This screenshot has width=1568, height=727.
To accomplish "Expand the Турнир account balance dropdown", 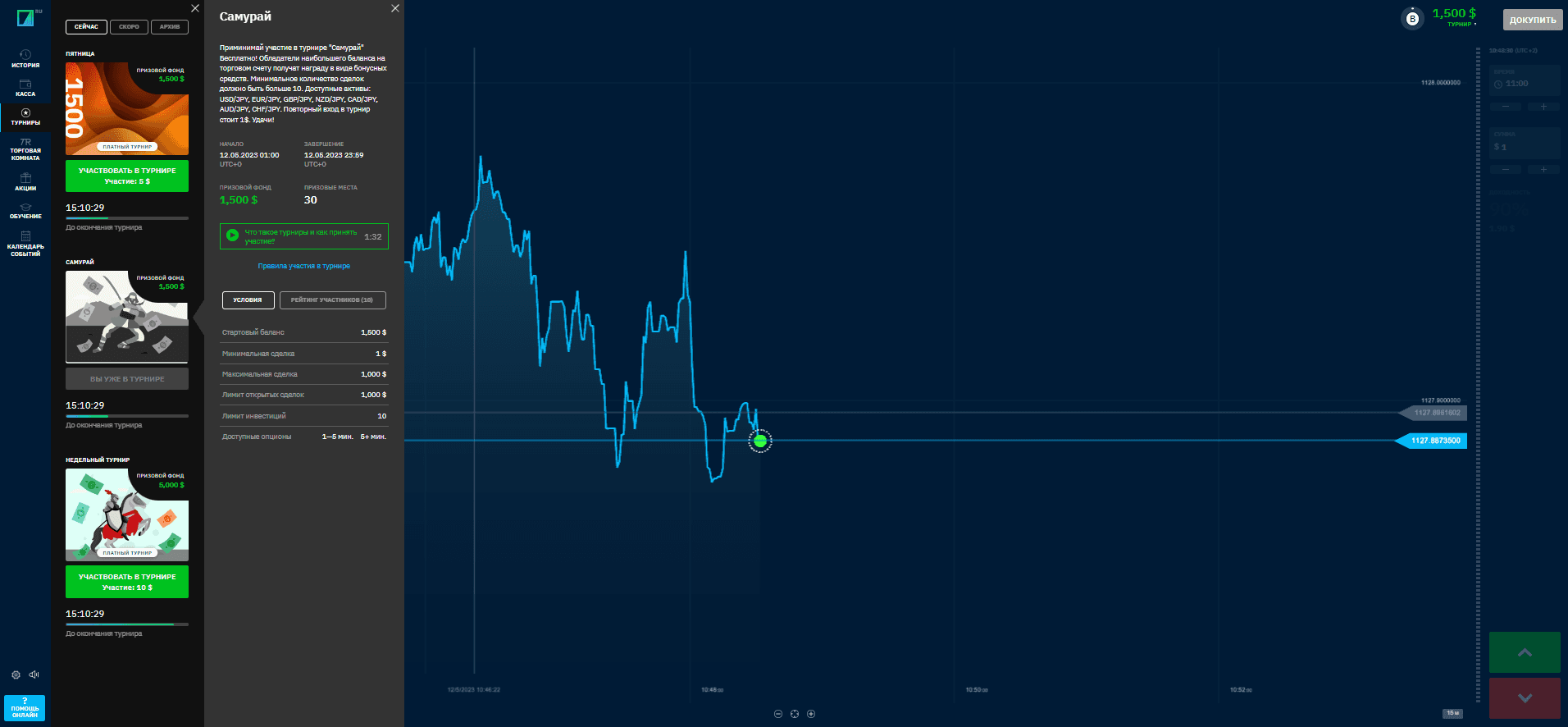I will [1454, 16].
